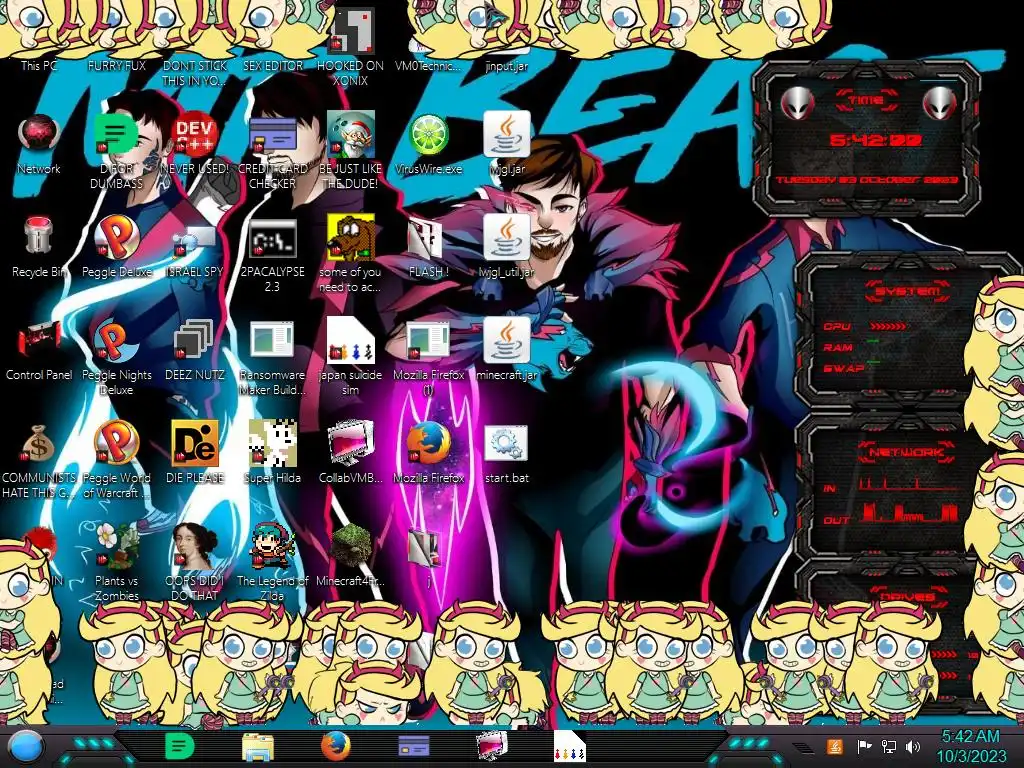Viewport: 1024px width, 768px height.
Task: Open the japan sim taskbar button
Action: pos(569,746)
